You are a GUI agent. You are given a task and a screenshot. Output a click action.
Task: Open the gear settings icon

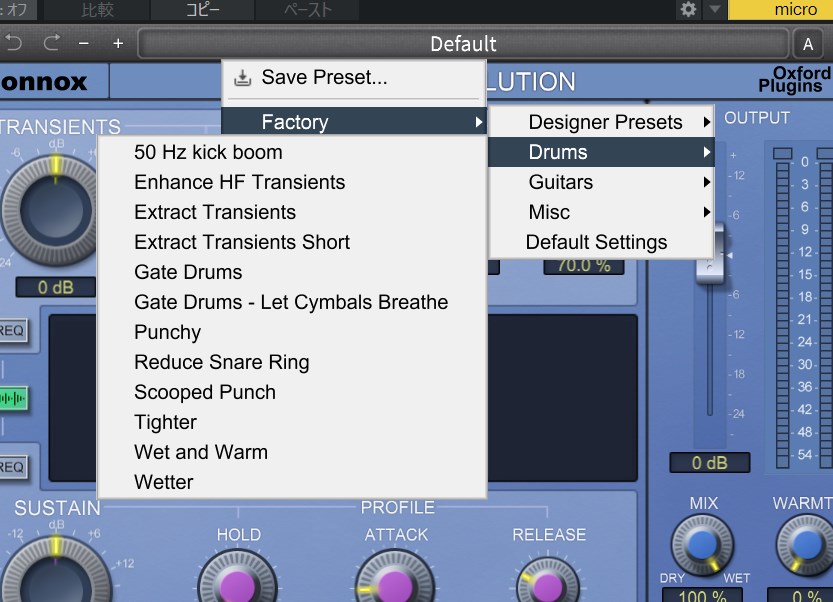point(688,10)
